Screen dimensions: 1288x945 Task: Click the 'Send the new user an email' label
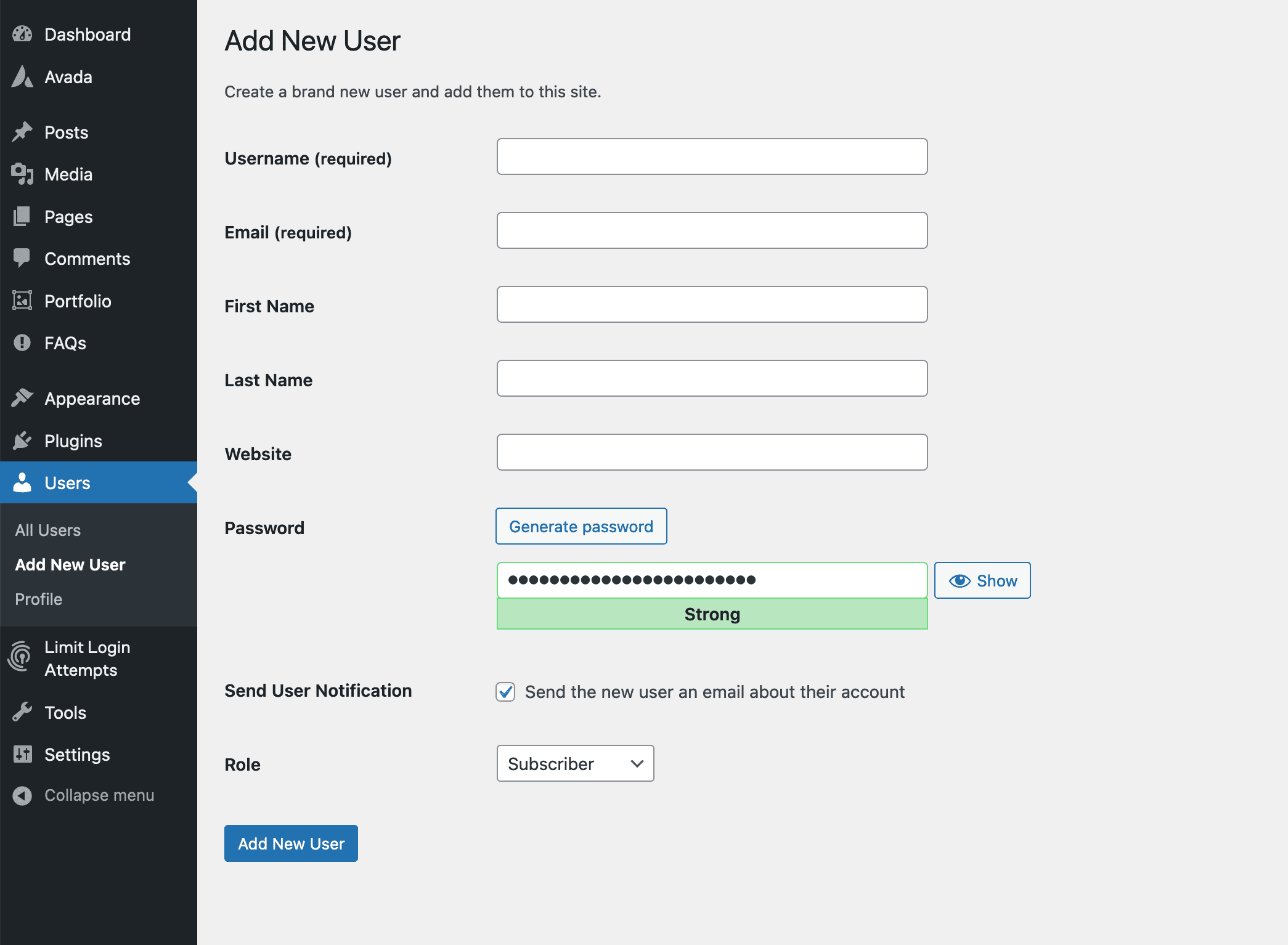point(714,692)
